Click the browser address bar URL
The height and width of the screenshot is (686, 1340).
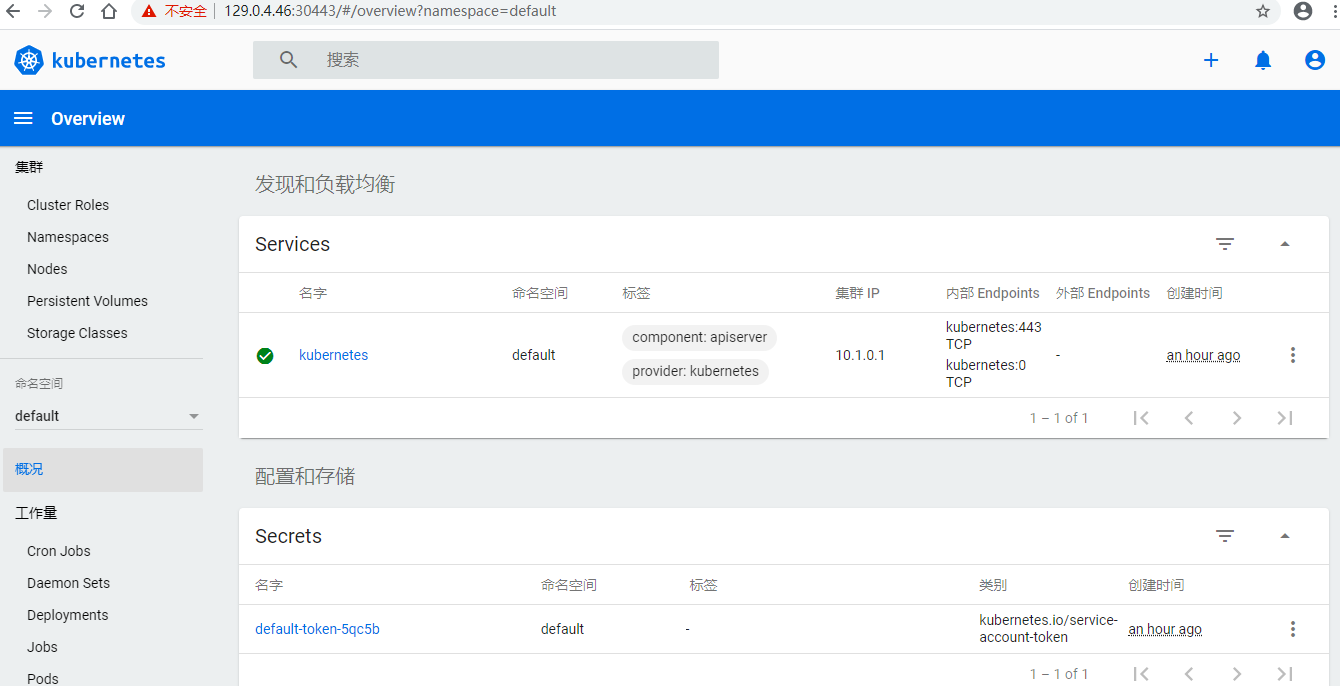click(390, 12)
